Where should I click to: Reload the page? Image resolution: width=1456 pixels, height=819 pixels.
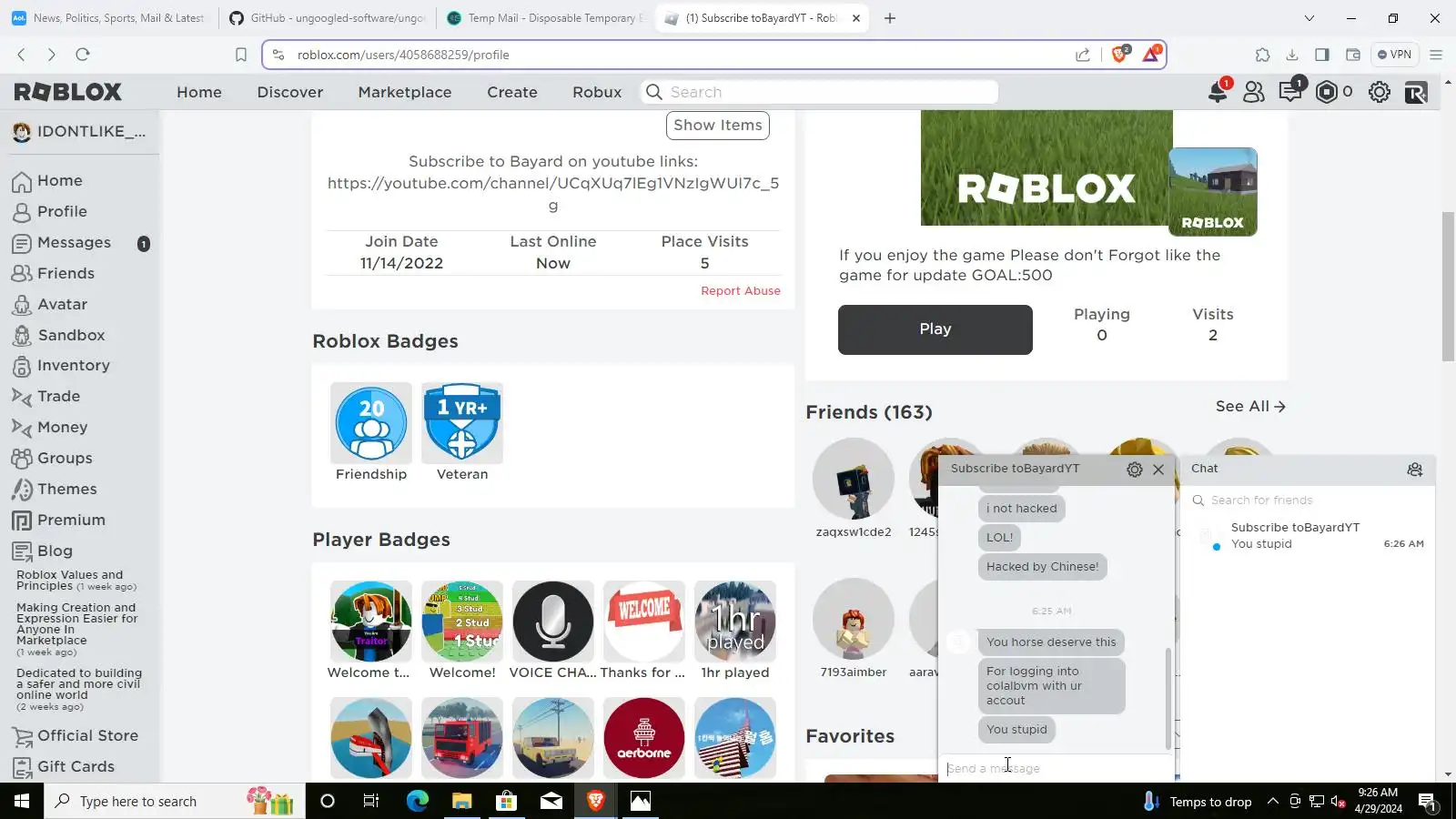coord(83,55)
